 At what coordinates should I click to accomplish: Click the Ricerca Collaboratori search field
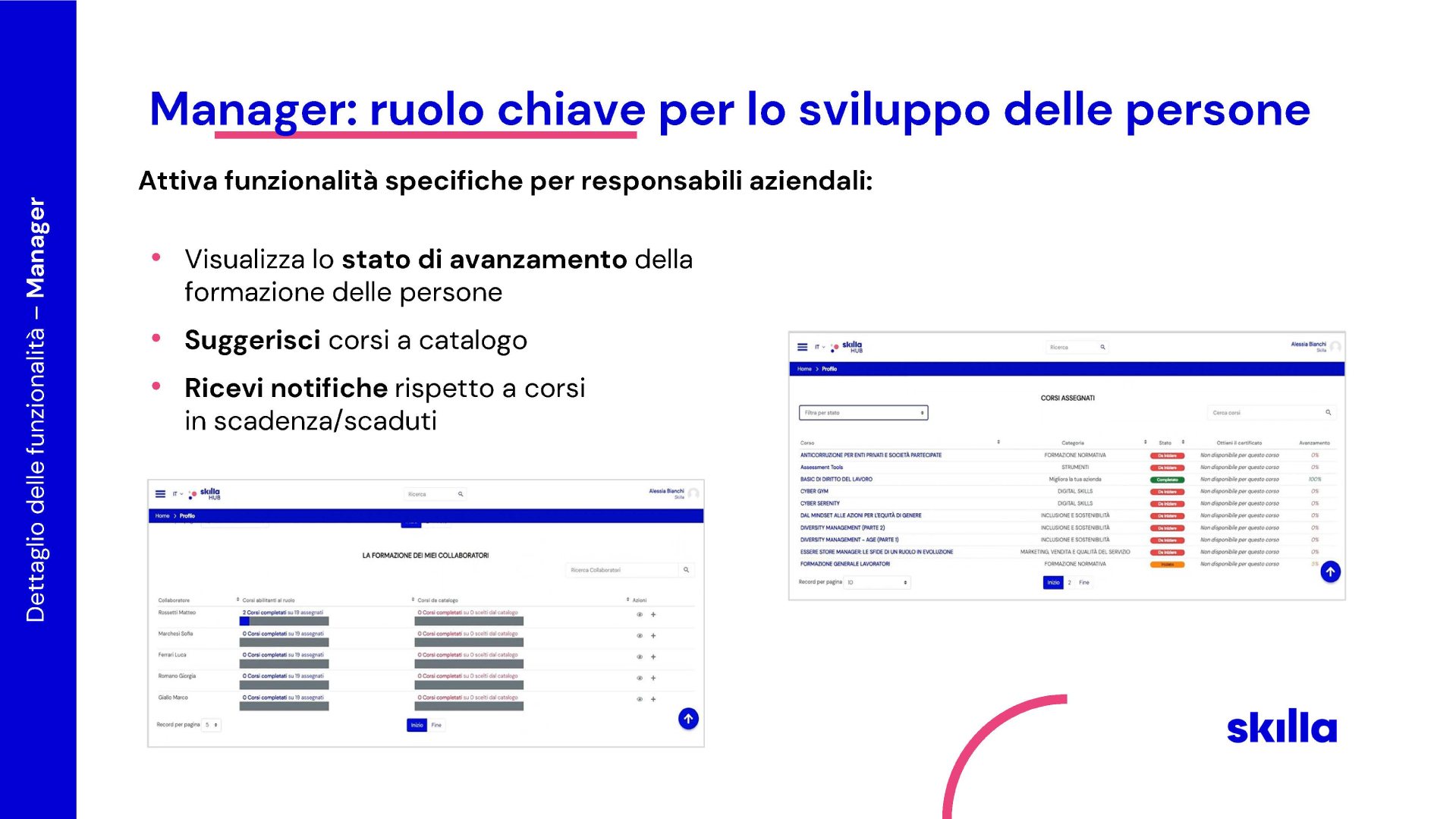(x=621, y=570)
